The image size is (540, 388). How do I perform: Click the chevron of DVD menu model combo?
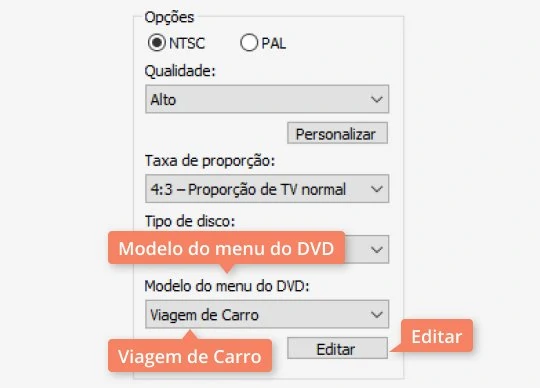377,314
